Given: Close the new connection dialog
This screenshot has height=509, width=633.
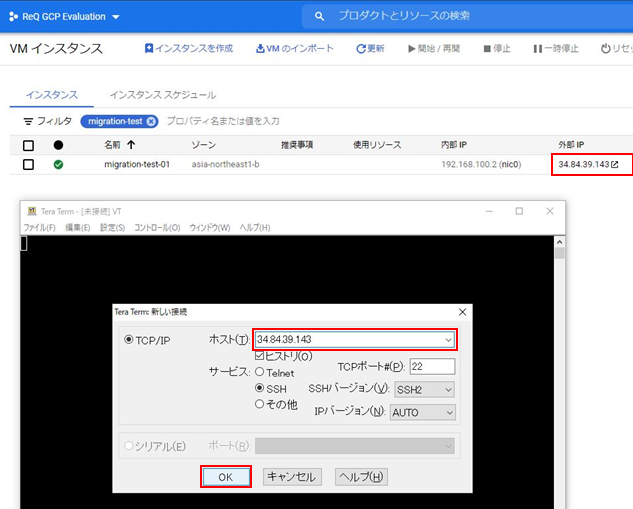Looking at the screenshot, I should pos(463,312).
